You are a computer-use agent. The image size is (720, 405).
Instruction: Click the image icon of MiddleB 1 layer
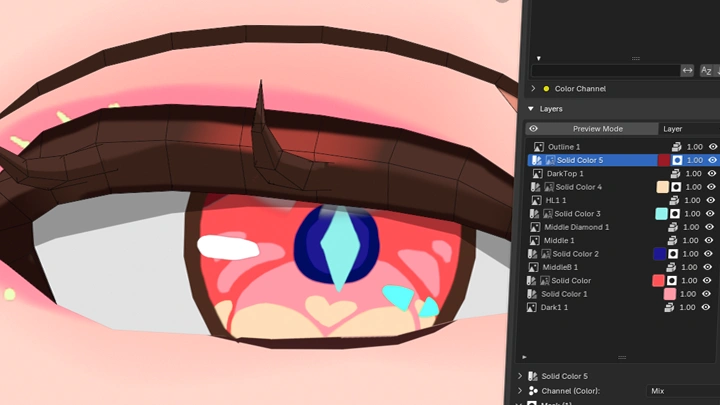click(x=533, y=267)
